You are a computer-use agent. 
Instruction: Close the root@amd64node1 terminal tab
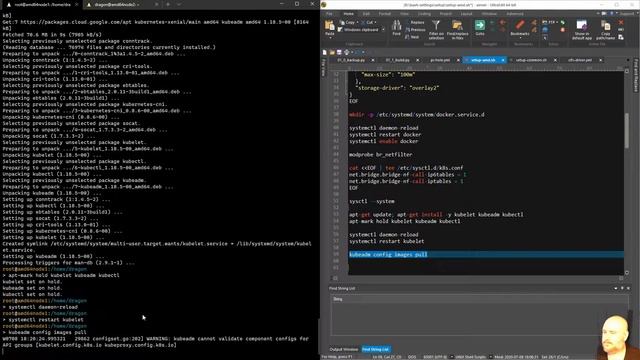pyautogui.click(x=77, y=4)
